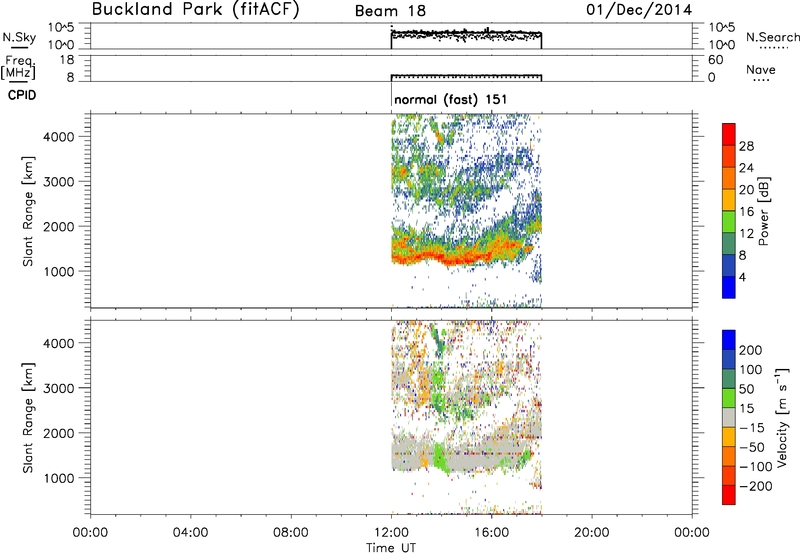This screenshot has height=554, width=800.
Task: Click the 'Buckland Park (fitACF)' title
Action: coord(195,9)
